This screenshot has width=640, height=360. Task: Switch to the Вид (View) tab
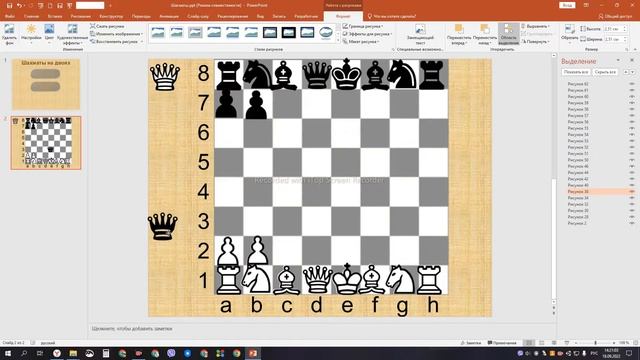260,16
